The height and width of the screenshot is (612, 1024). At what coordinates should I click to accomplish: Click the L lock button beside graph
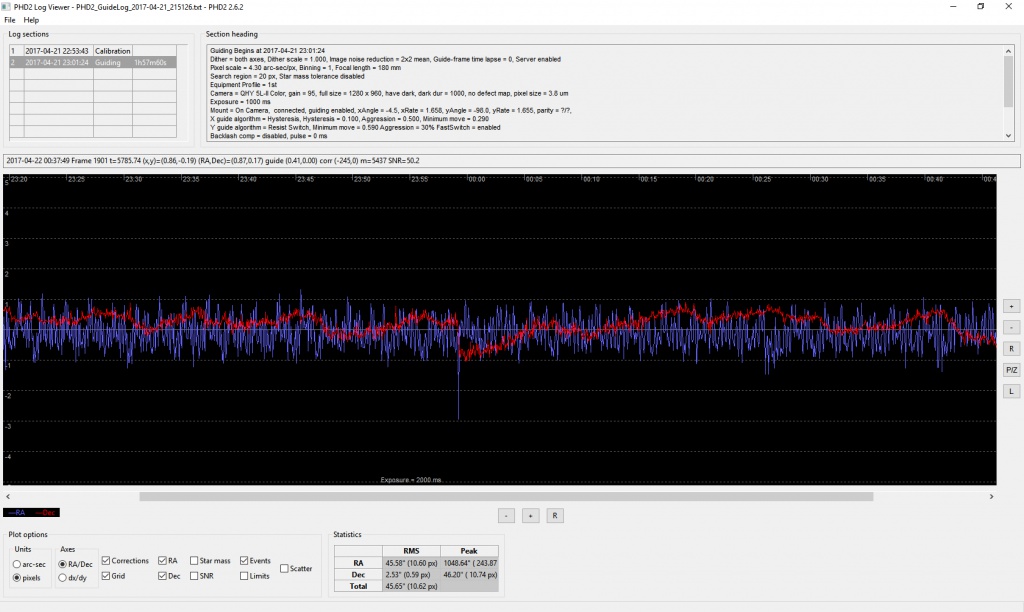pyautogui.click(x=1011, y=391)
